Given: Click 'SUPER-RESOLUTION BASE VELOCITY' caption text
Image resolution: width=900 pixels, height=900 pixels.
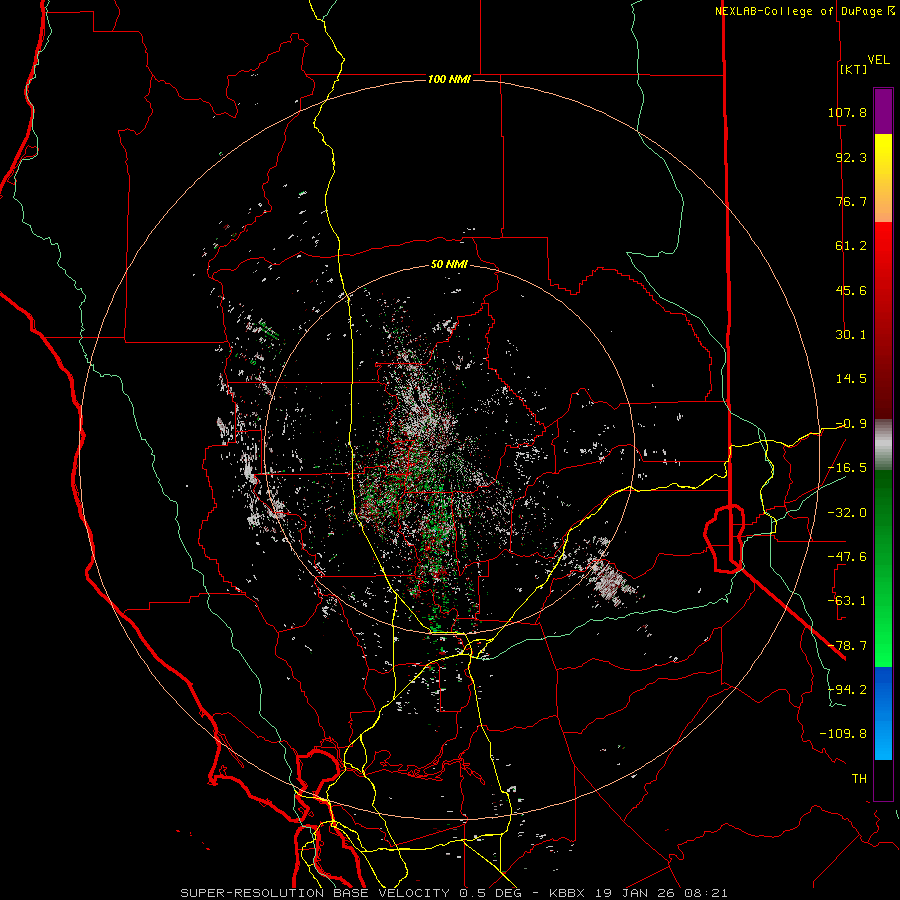Looking at the screenshot, I should 315,893.
